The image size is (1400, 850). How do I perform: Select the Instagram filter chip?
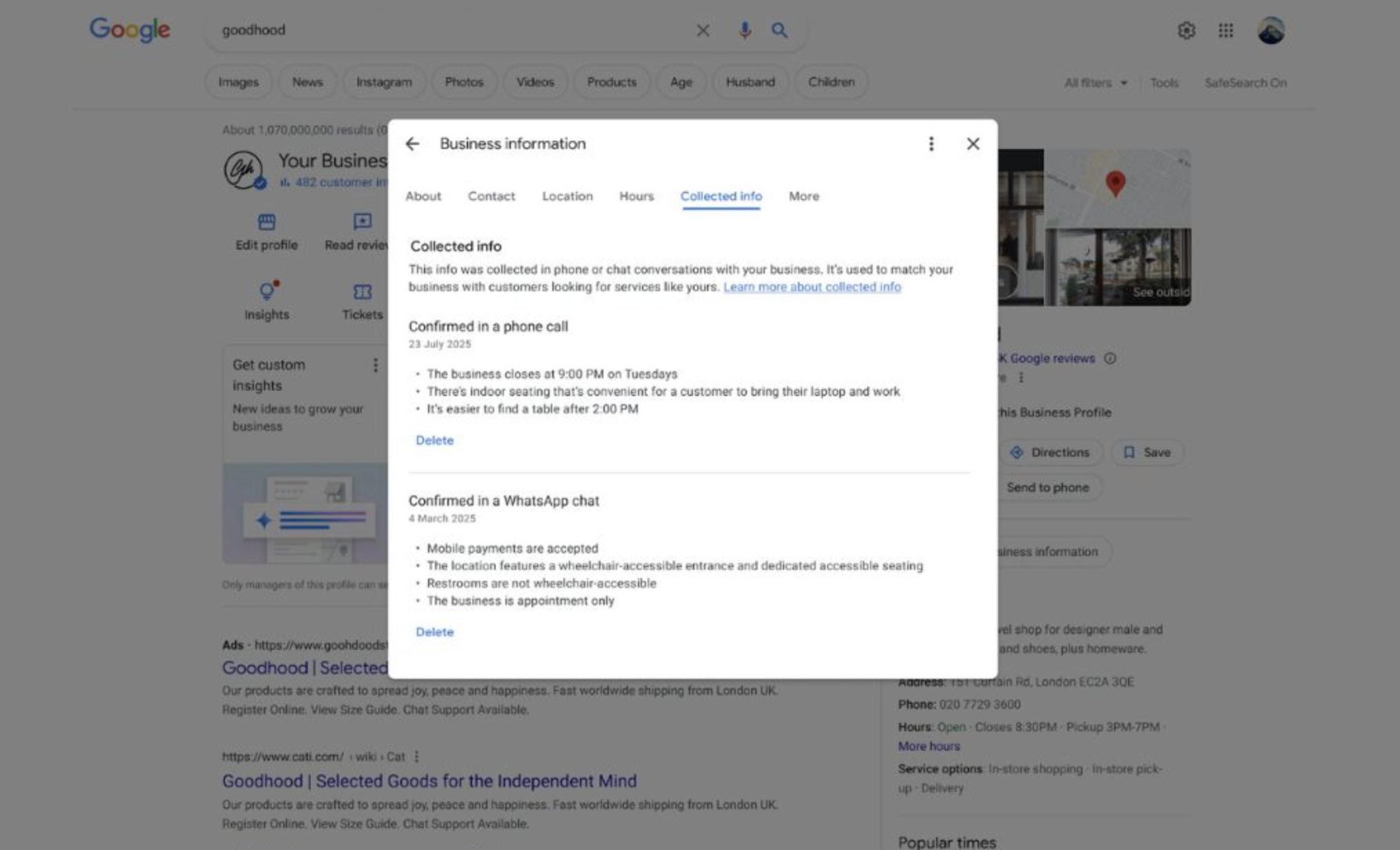(x=384, y=82)
